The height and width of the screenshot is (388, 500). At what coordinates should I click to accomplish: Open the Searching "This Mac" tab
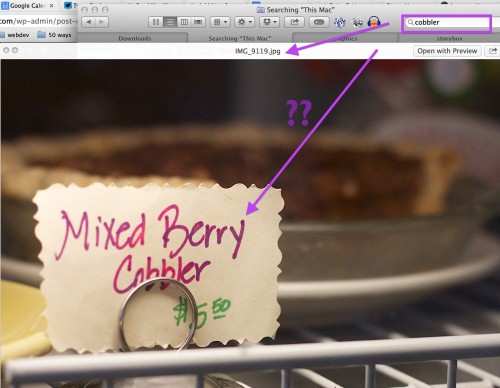click(x=240, y=38)
